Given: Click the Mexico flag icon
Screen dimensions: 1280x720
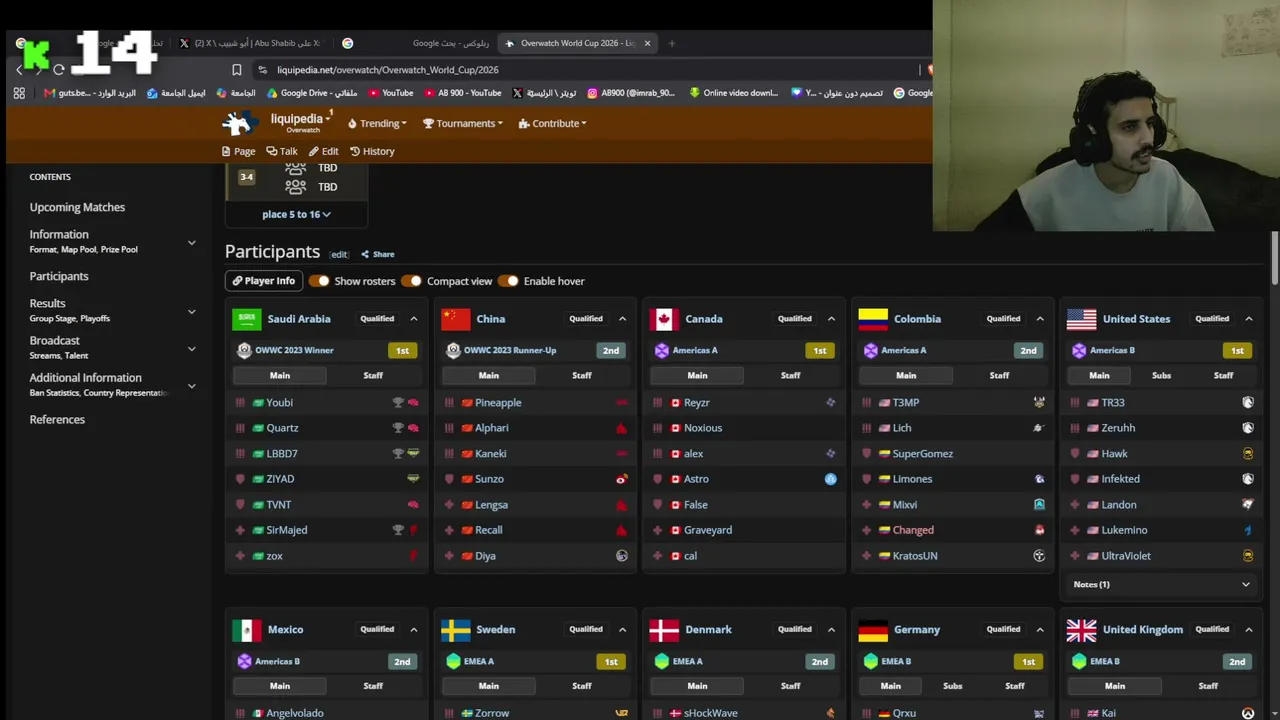Looking at the screenshot, I should [x=246, y=630].
